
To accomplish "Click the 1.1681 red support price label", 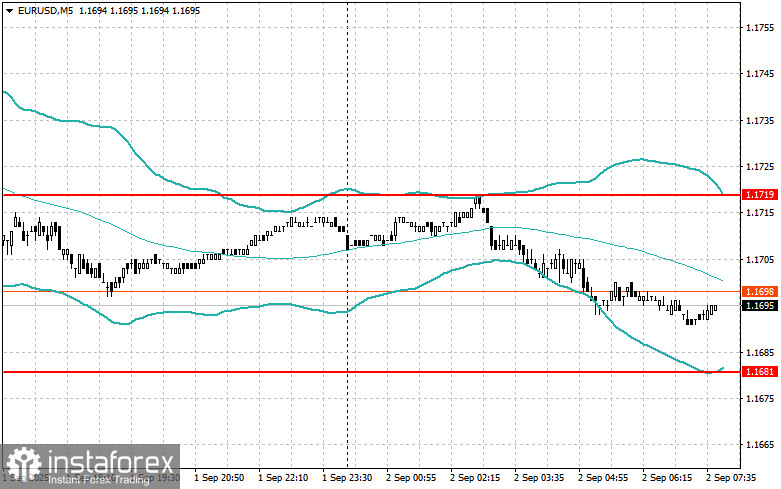I will click(x=760, y=371).
